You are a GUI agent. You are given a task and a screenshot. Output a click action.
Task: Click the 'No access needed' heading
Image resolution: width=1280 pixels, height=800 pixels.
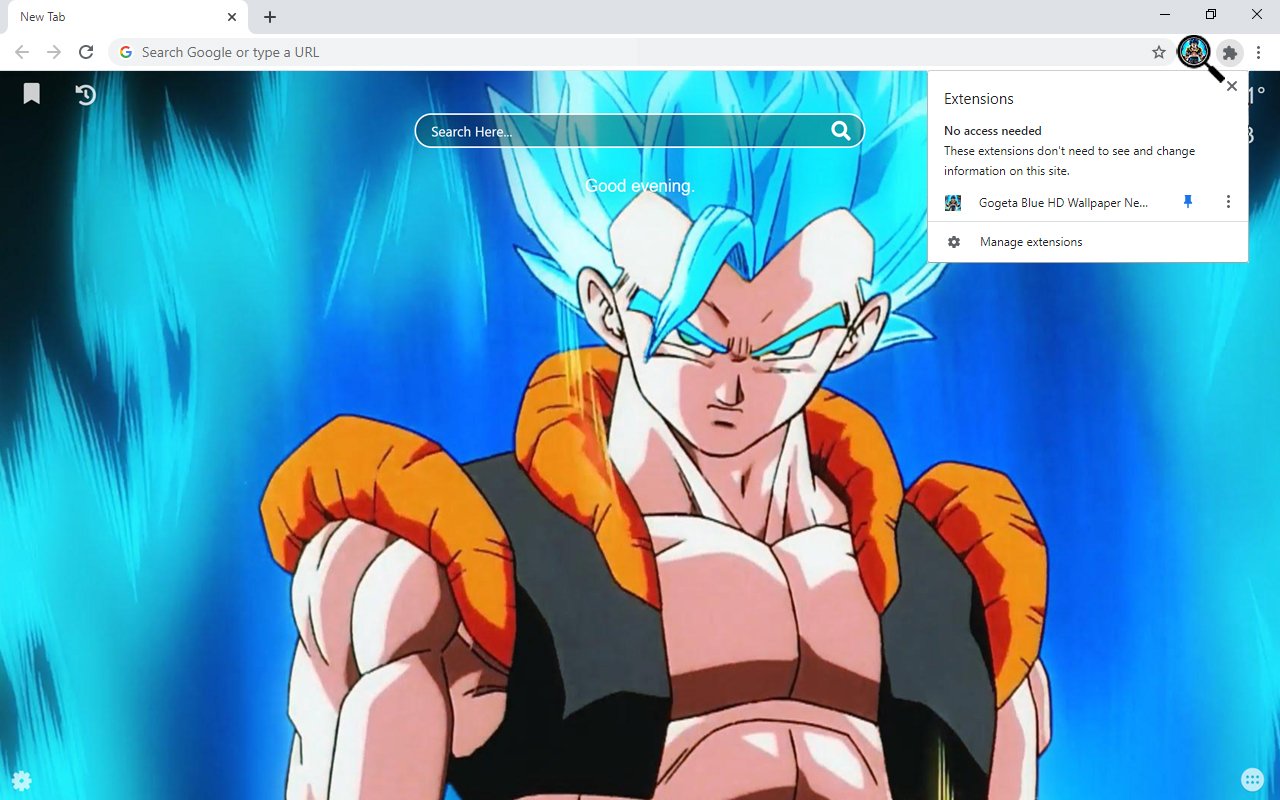pyautogui.click(x=993, y=131)
